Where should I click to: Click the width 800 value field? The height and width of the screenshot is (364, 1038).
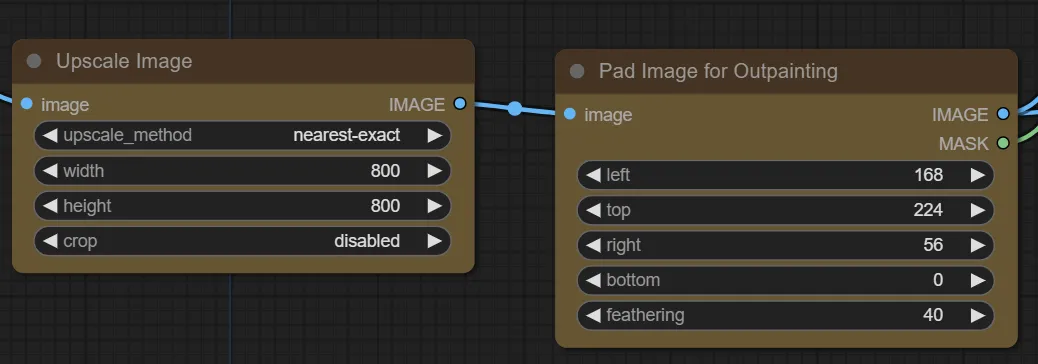(242, 171)
